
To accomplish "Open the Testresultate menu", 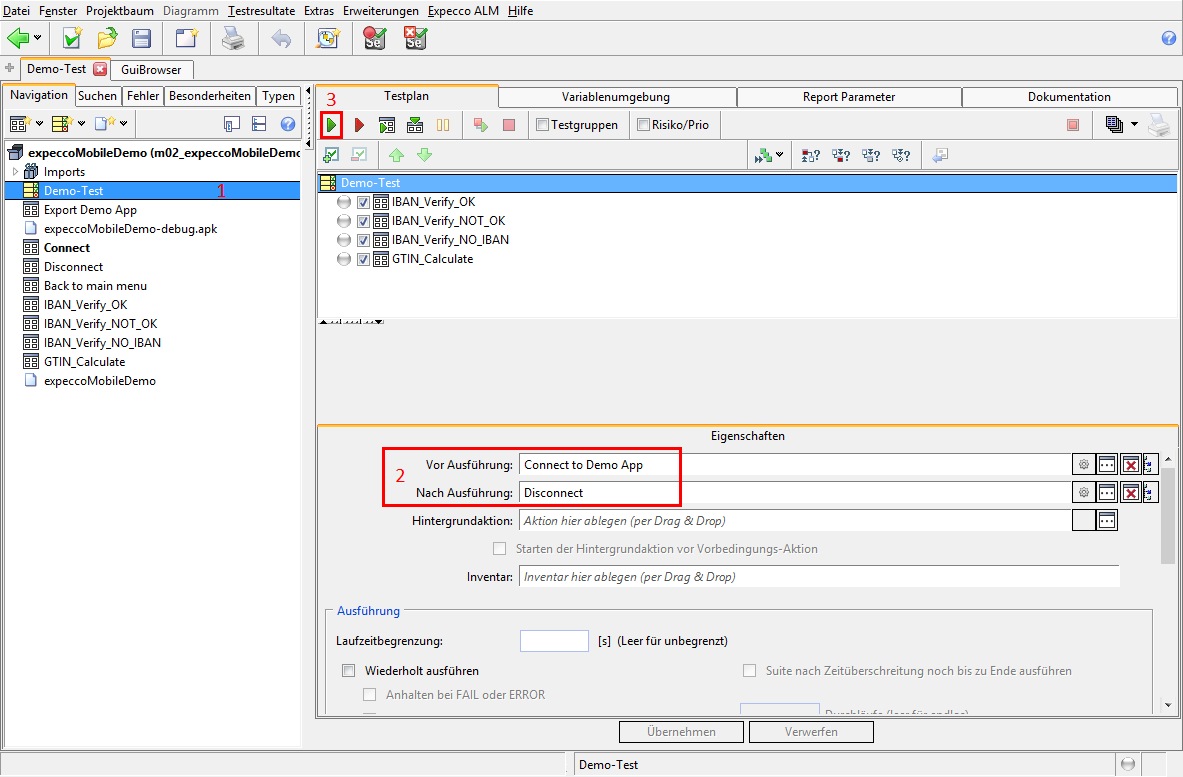I will (262, 11).
